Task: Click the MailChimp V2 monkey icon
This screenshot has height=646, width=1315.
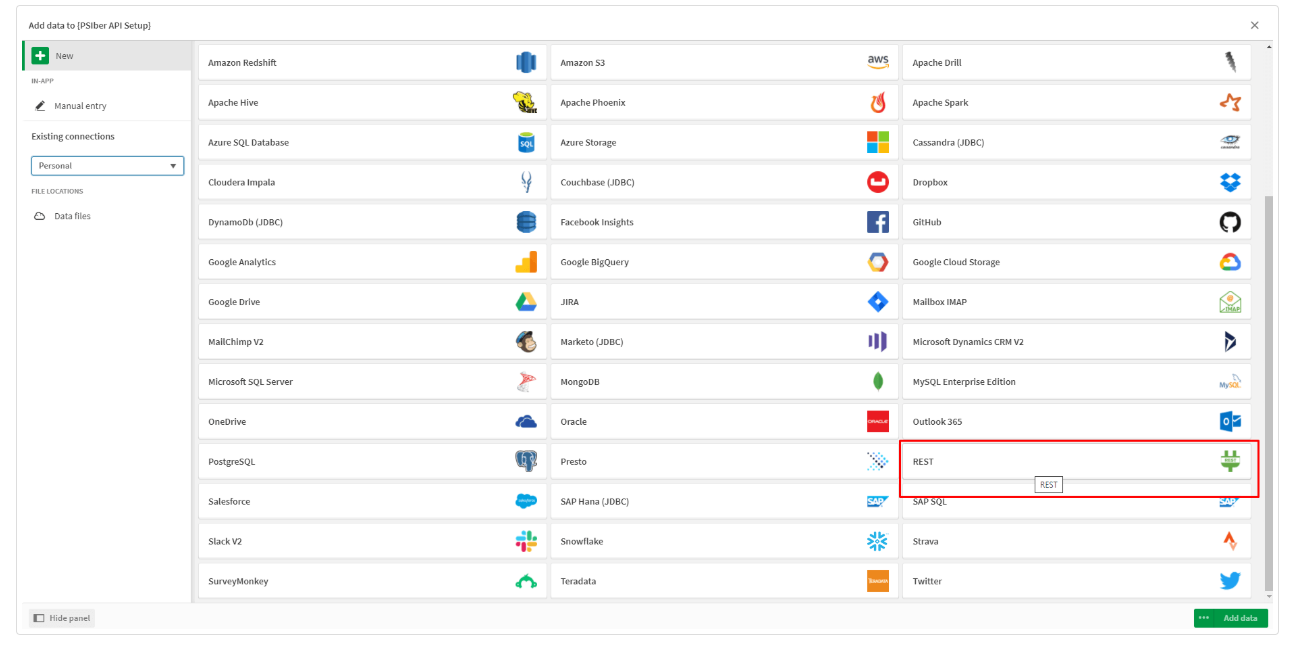Action: tap(526, 342)
